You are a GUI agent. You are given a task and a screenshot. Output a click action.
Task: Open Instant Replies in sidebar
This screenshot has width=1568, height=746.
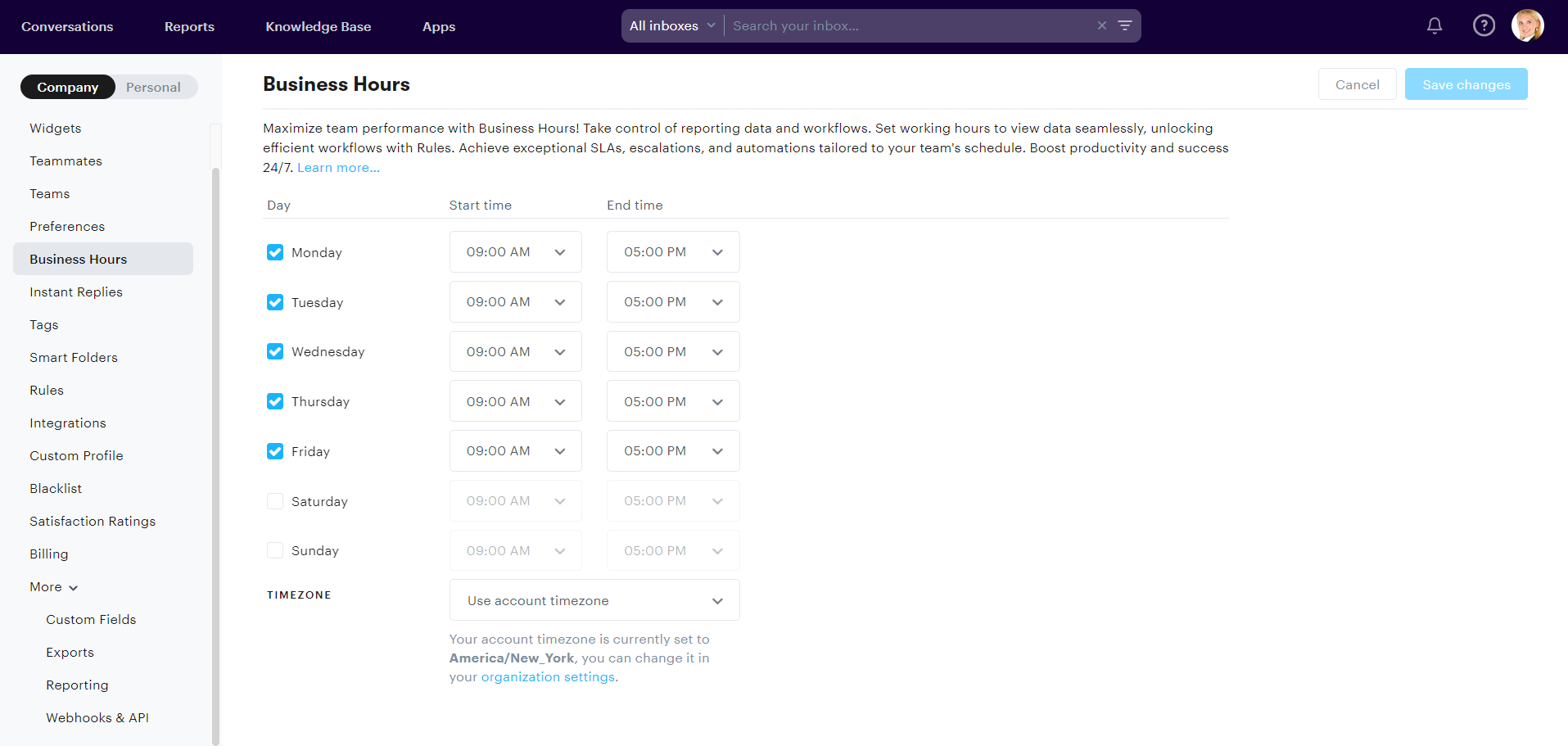pos(103,292)
